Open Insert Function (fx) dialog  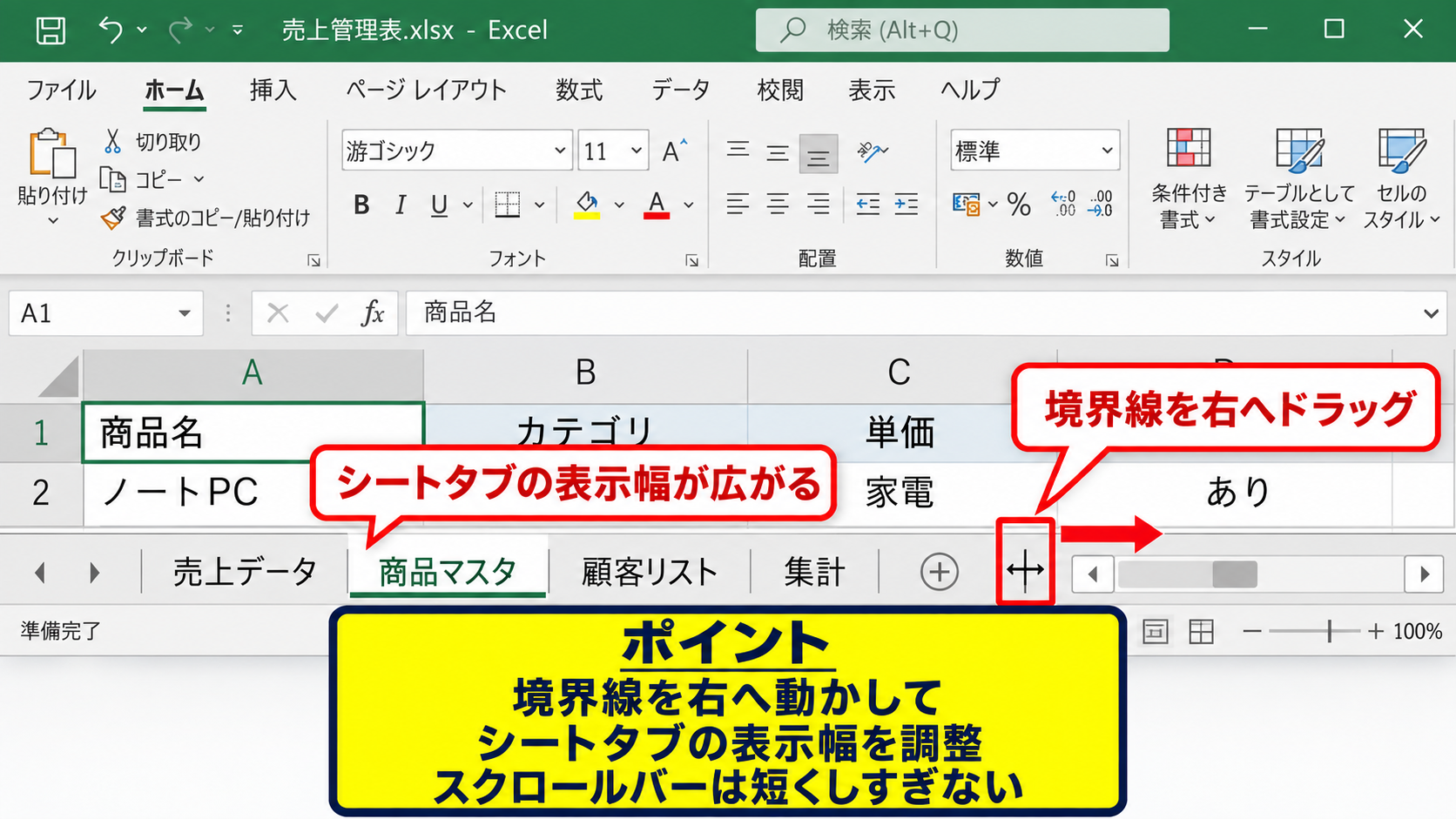pos(373,312)
